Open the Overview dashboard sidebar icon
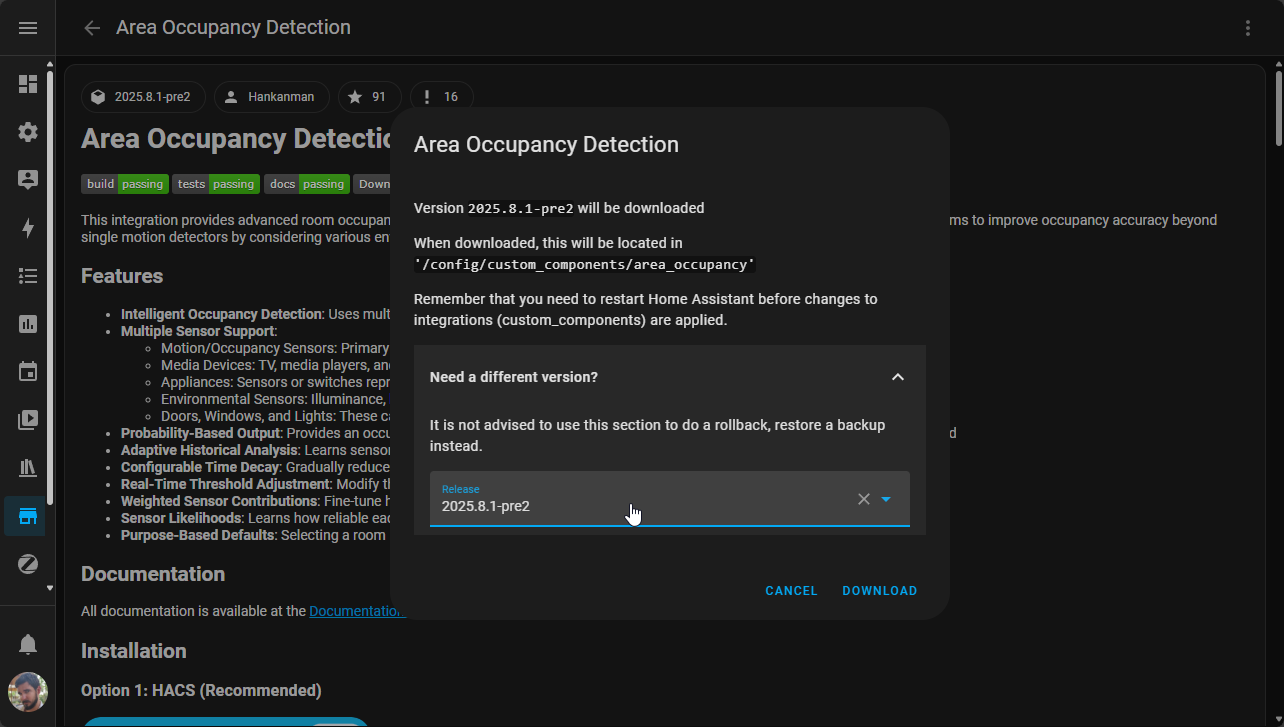This screenshot has height=727, width=1284. pyautogui.click(x=28, y=84)
